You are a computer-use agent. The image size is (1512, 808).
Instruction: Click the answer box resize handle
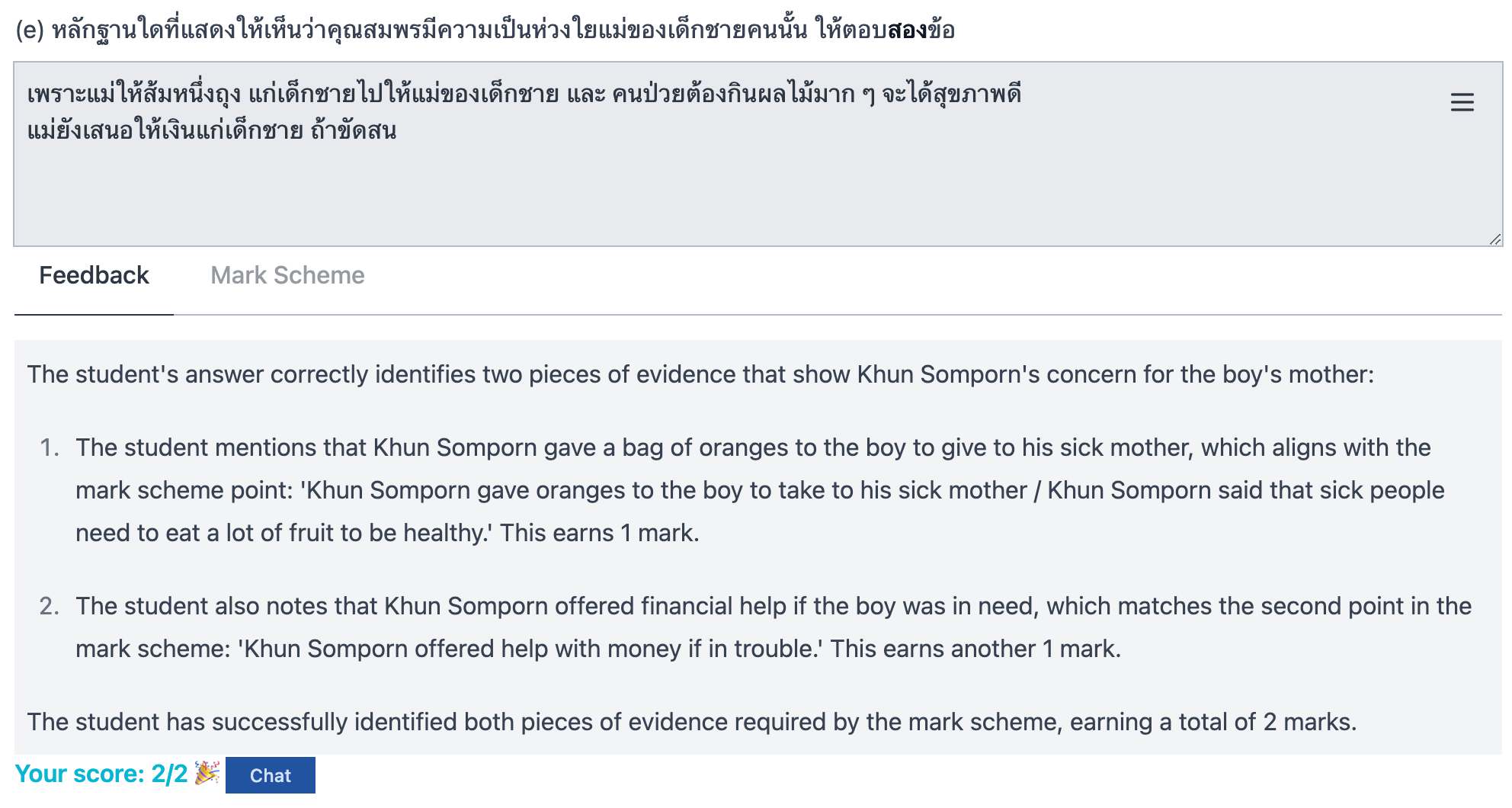(1494, 239)
